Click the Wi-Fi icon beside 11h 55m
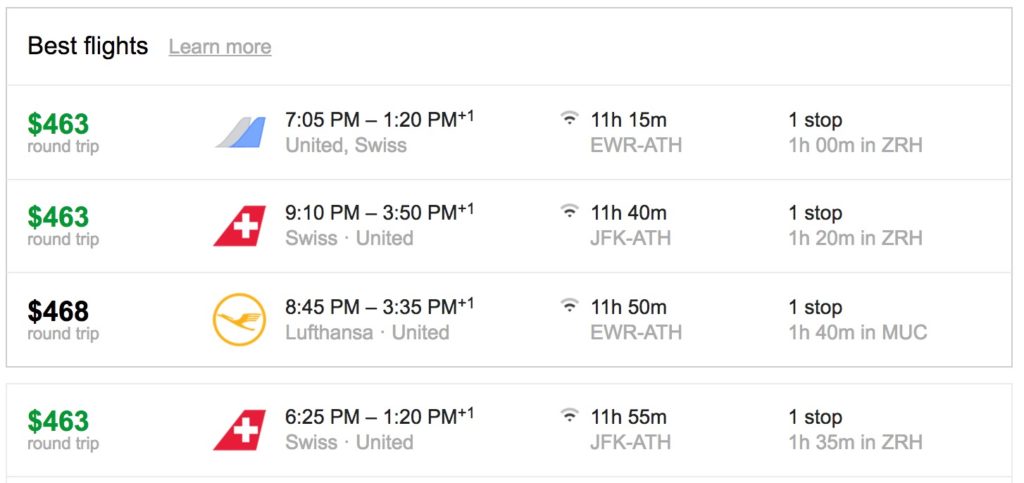 (569, 417)
